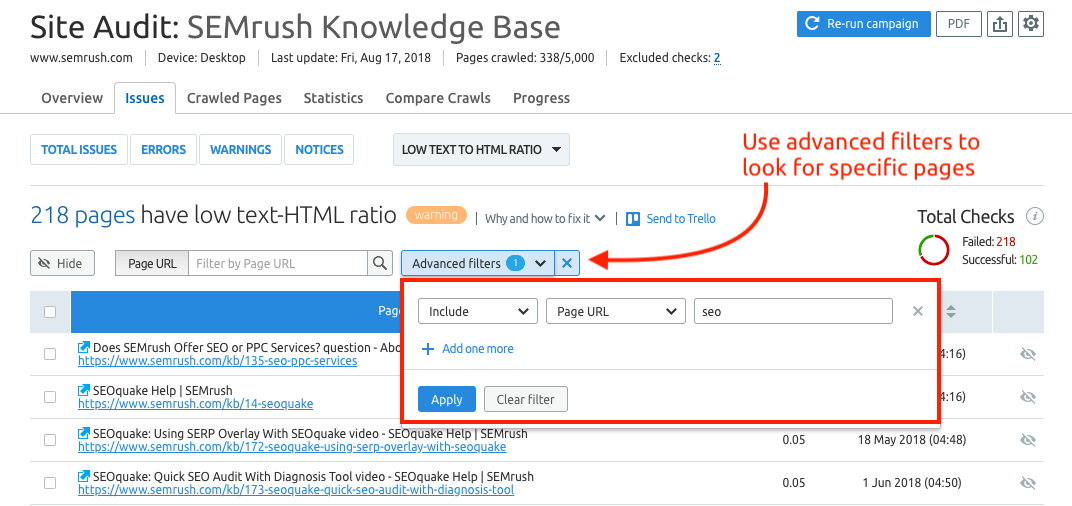Switch to the Progress tab

tap(541, 98)
